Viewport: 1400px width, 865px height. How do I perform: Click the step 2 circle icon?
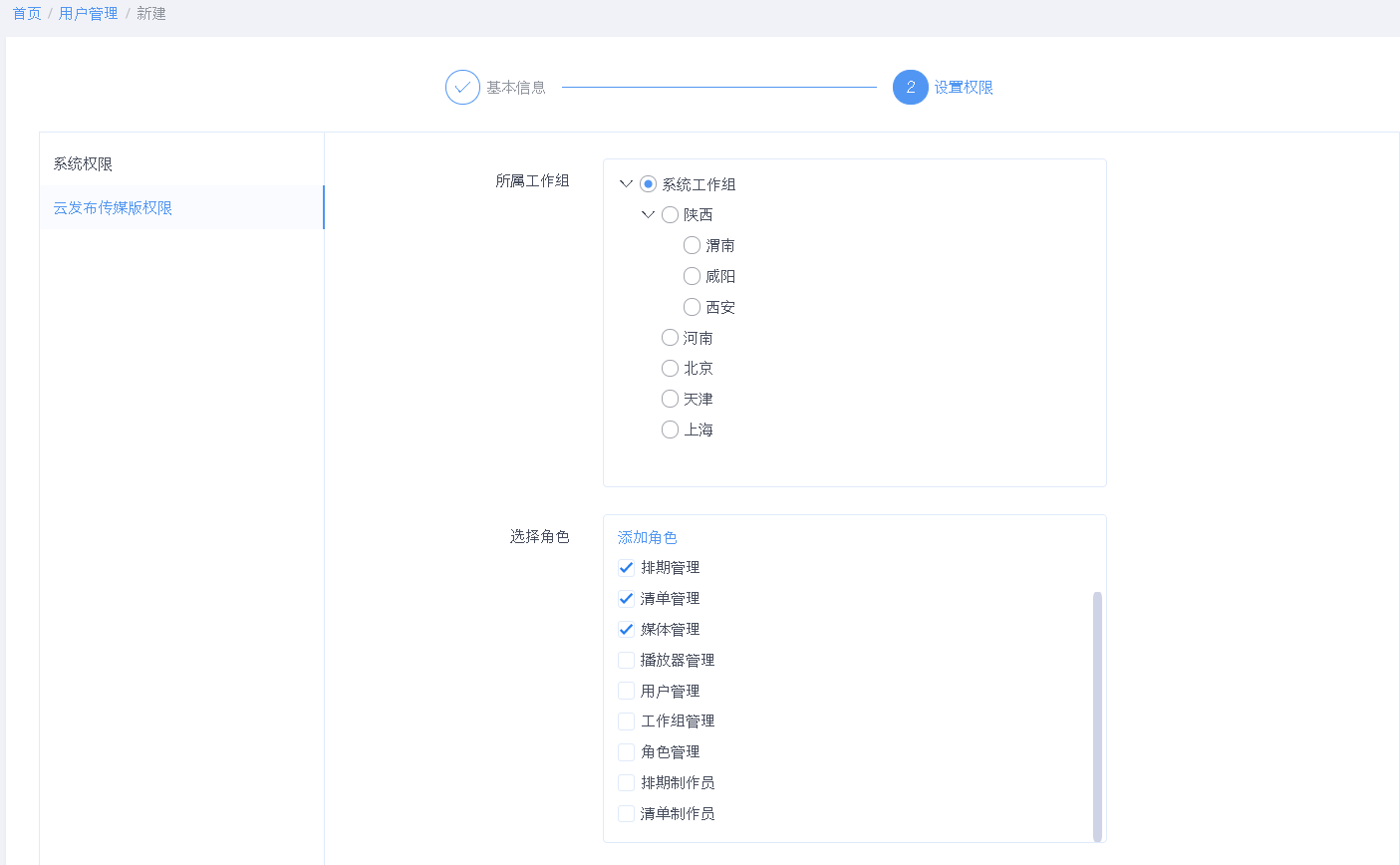coord(910,88)
